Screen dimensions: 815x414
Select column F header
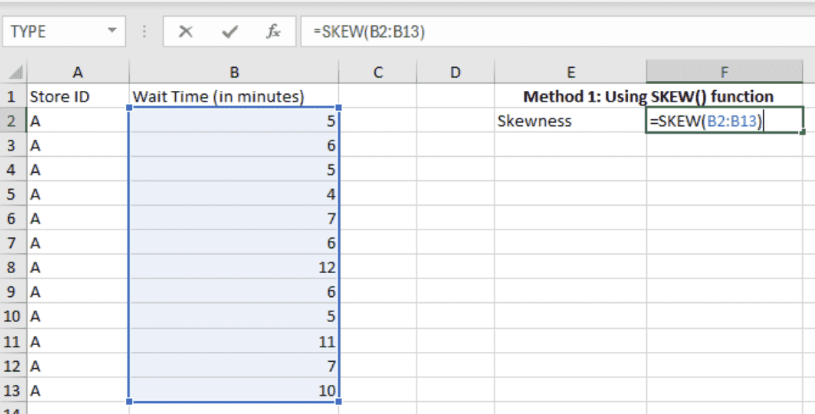(724, 72)
